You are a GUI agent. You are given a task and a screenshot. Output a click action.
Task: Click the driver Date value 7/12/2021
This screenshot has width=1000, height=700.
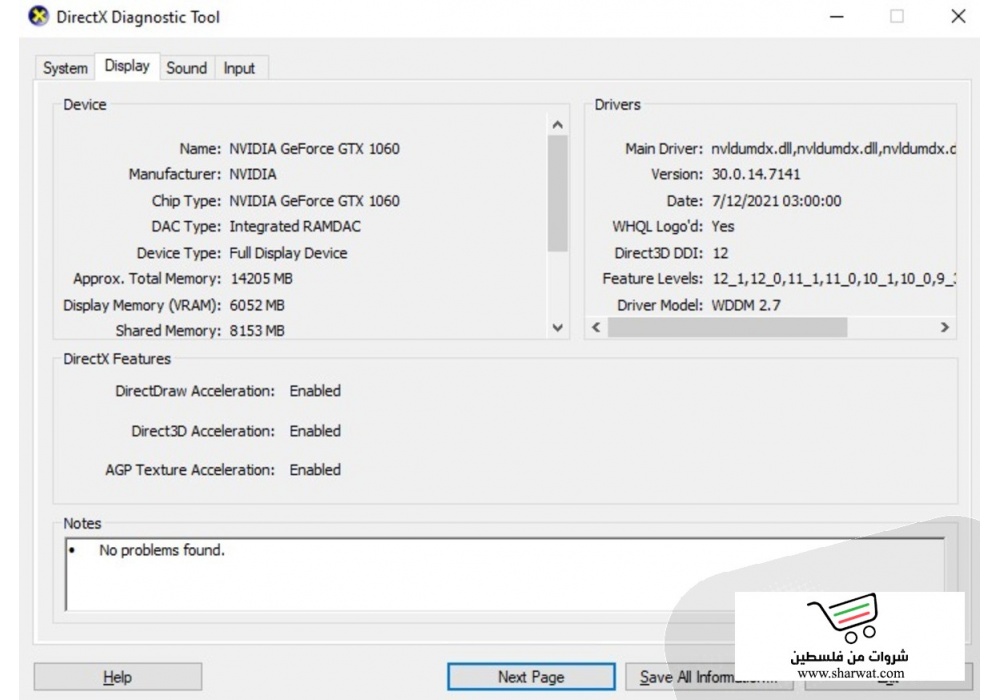pos(776,201)
